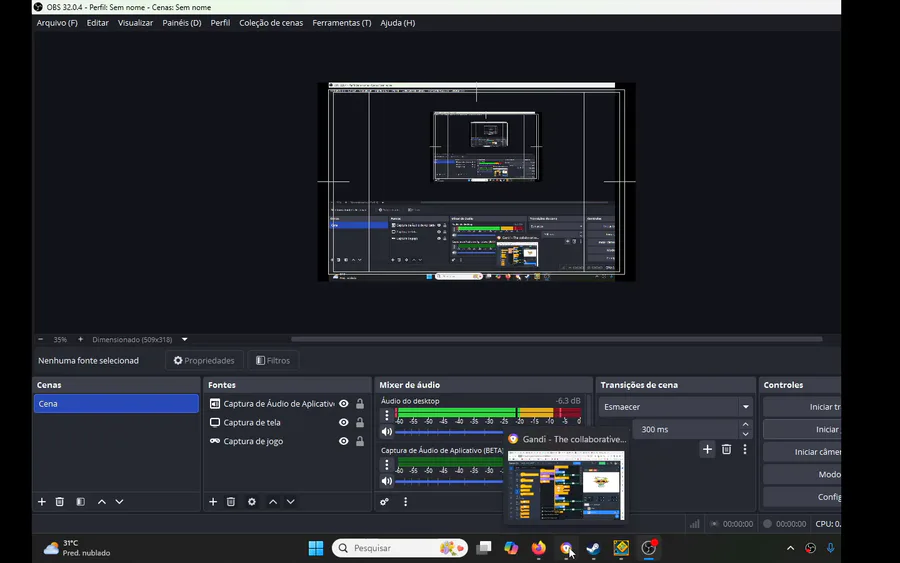Click the Propriedades button
The width and height of the screenshot is (900, 563).
point(204,360)
